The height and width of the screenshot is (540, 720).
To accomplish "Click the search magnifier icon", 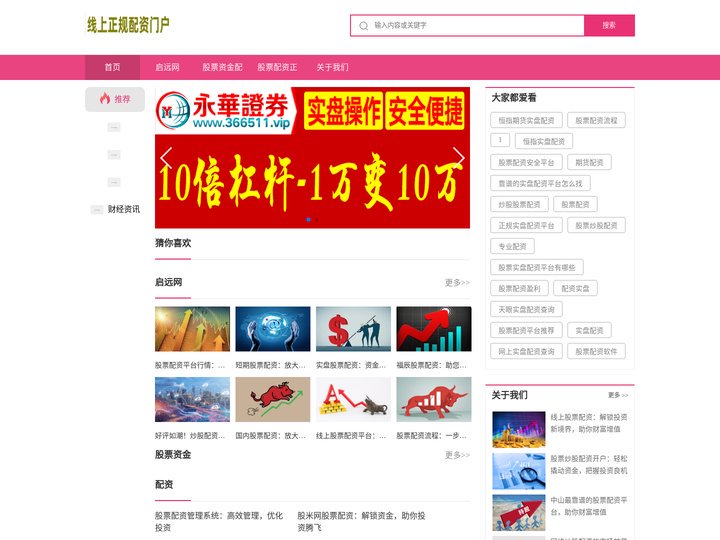I will click(x=364, y=26).
